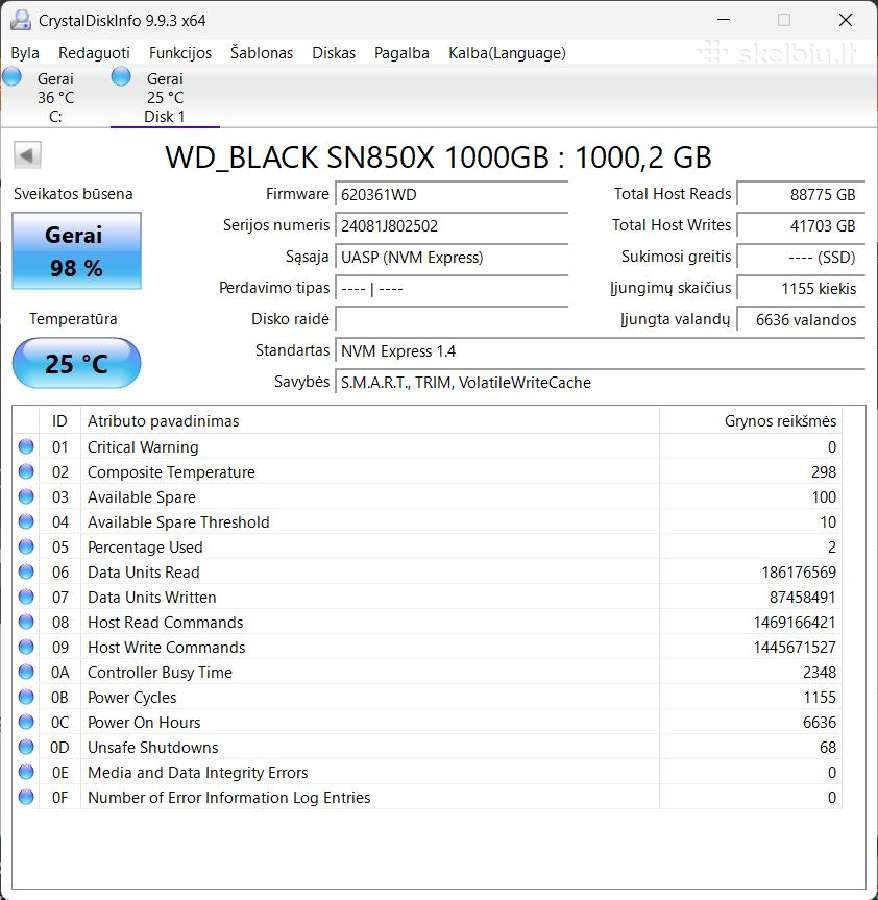Click the Power On Hours attribute name

click(144, 722)
